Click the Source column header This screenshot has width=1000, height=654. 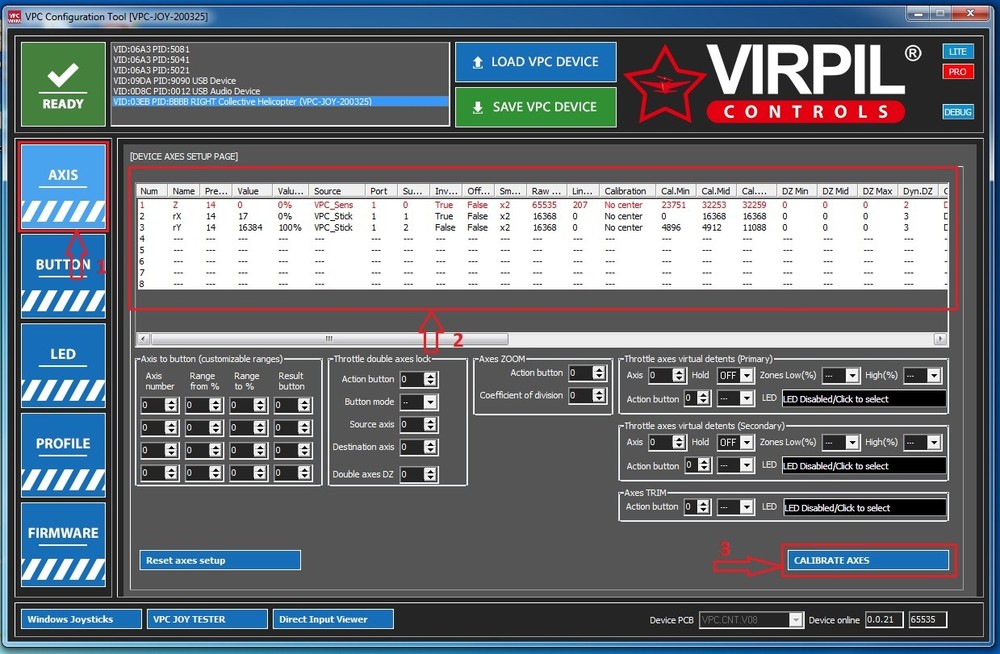[x=337, y=191]
